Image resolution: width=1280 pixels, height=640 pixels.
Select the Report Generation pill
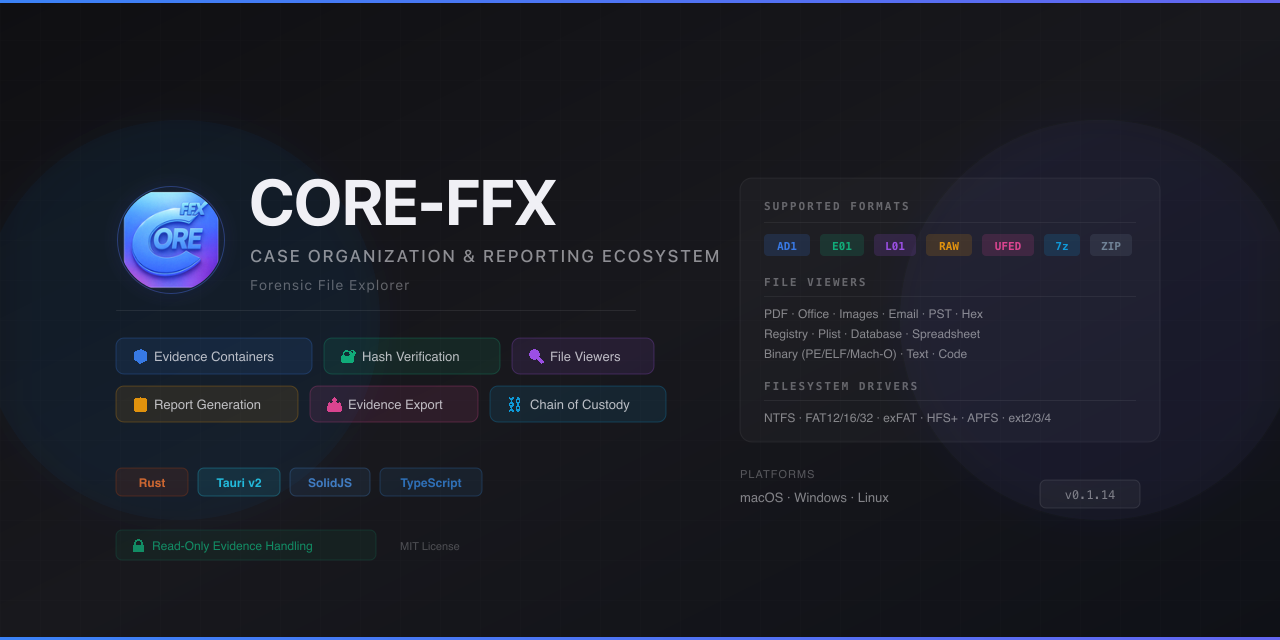click(x=207, y=404)
